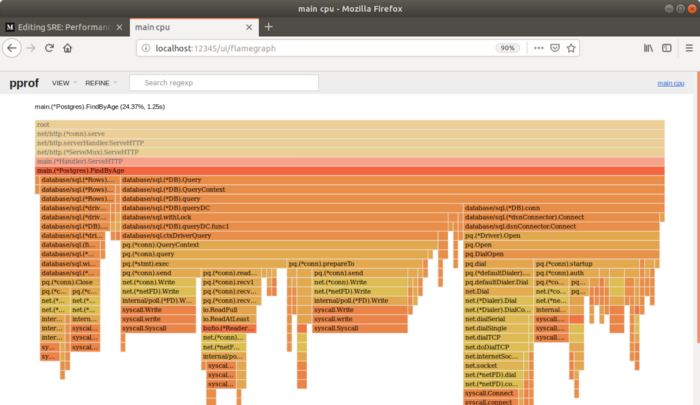Open the Firefox Library icon
The image size is (700, 405).
(648, 48)
